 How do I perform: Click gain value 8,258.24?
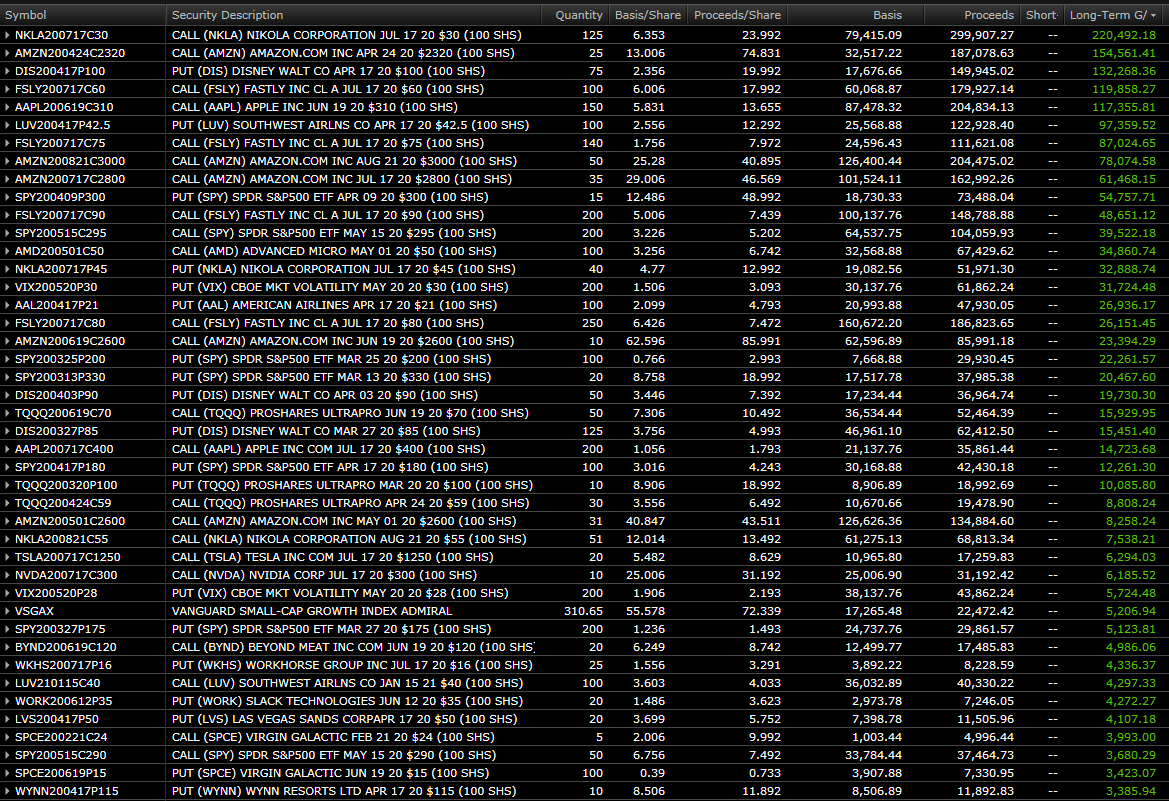pyautogui.click(x=1131, y=521)
